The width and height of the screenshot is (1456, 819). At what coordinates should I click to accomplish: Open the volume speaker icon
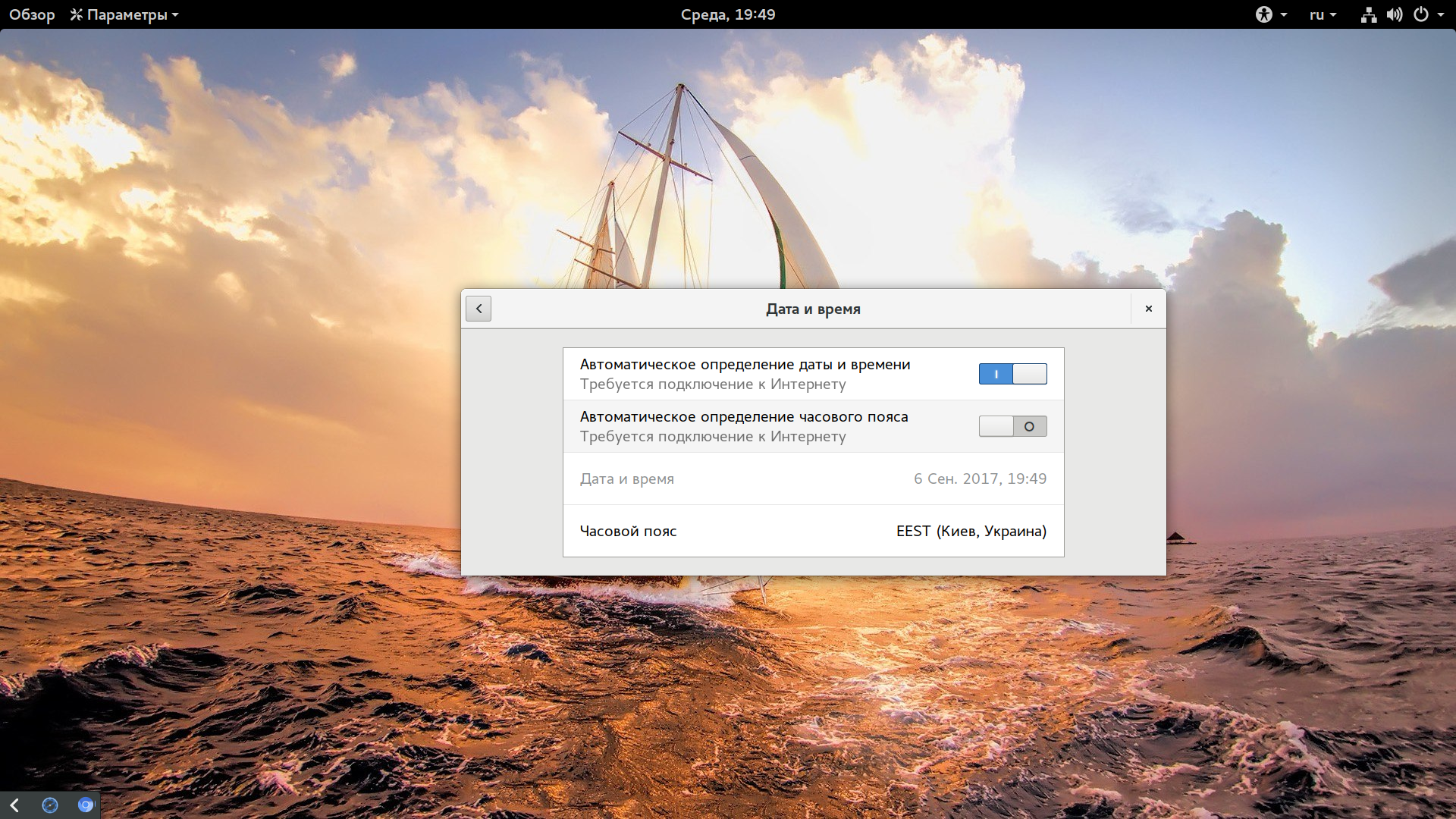click(x=1395, y=14)
